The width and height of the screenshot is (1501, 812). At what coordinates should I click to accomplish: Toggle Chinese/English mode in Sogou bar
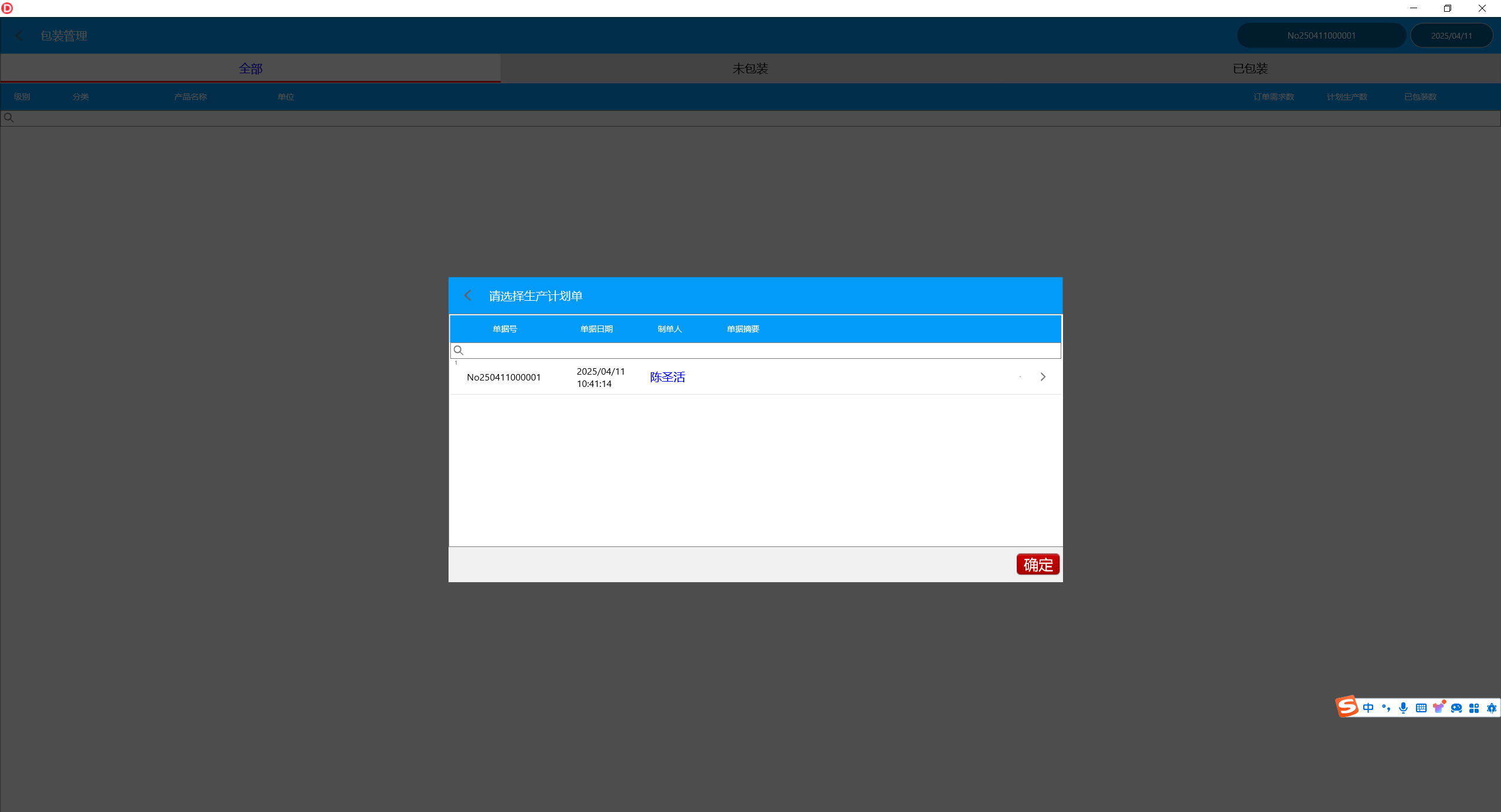click(x=1368, y=708)
